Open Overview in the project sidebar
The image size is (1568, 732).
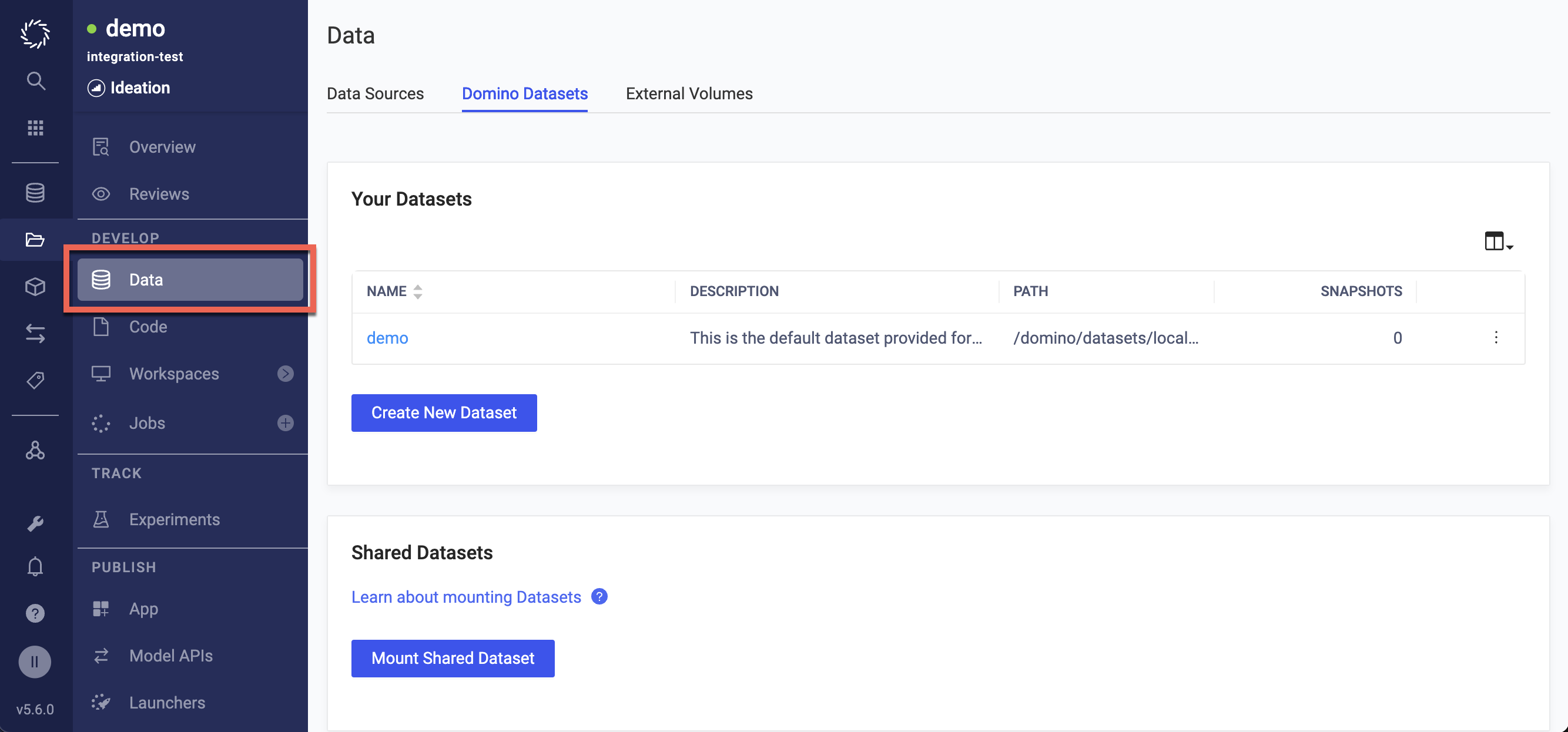pyautogui.click(x=190, y=147)
